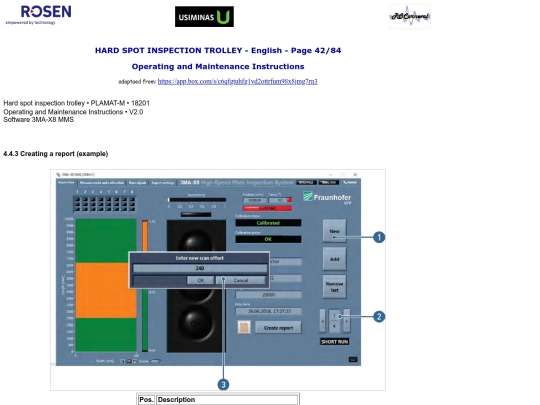
Task: Click the Fraunhofer logo
Action: (x=327, y=198)
